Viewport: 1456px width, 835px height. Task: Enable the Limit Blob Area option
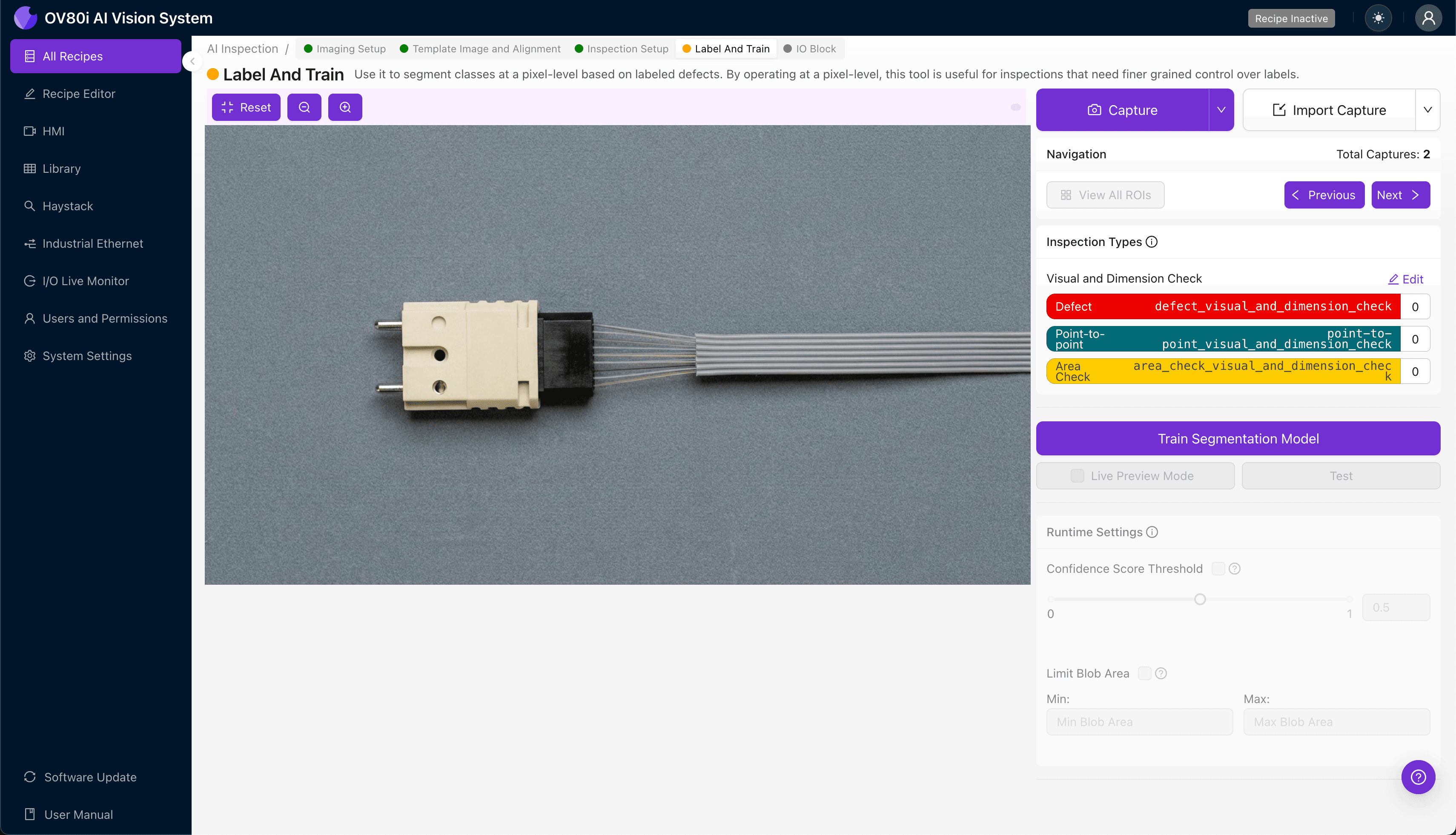coord(1145,673)
